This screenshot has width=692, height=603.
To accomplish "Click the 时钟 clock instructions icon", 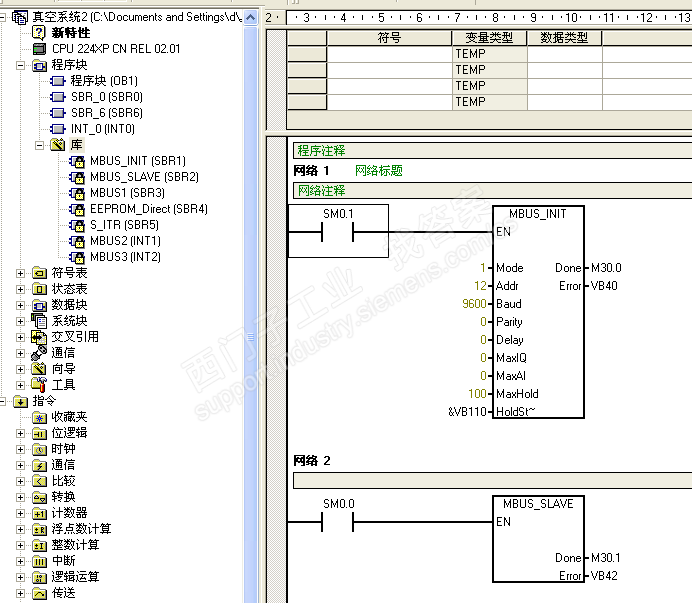I will (39, 449).
